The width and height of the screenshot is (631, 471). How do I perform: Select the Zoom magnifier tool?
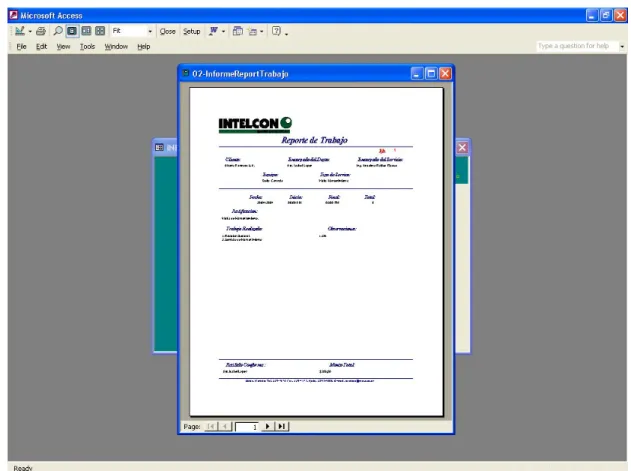pyautogui.click(x=58, y=31)
